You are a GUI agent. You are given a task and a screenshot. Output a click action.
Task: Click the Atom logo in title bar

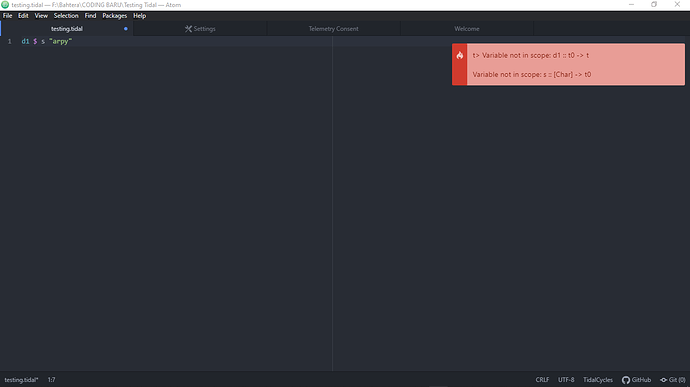5,5
